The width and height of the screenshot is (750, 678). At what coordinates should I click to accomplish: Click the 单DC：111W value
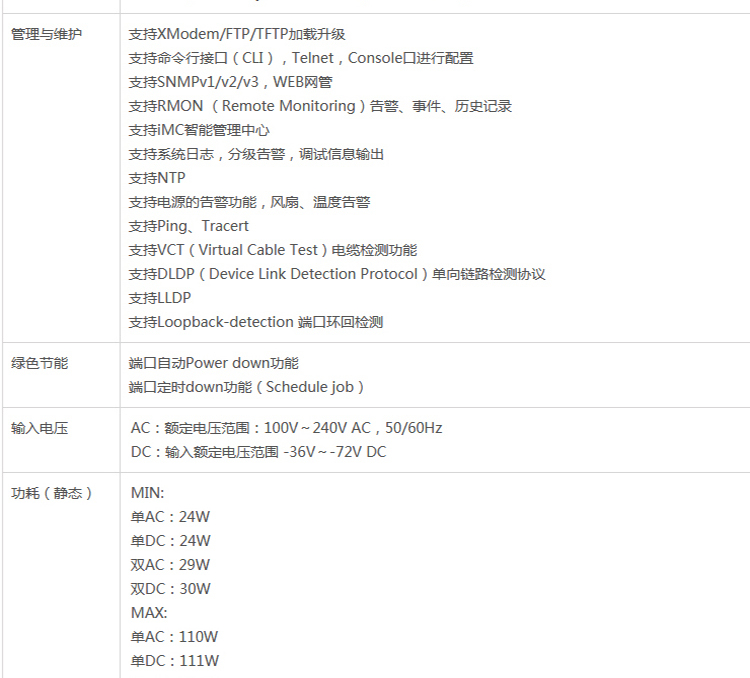175,661
